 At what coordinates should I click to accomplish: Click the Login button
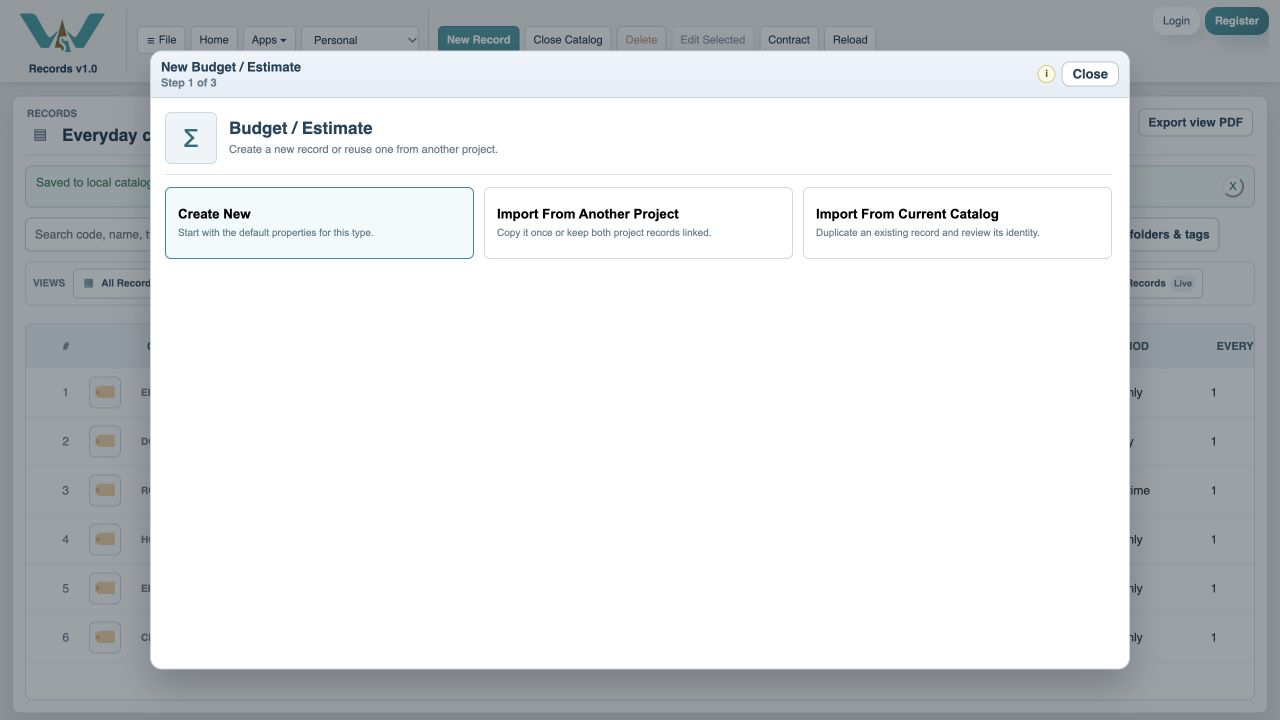coord(1176,21)
